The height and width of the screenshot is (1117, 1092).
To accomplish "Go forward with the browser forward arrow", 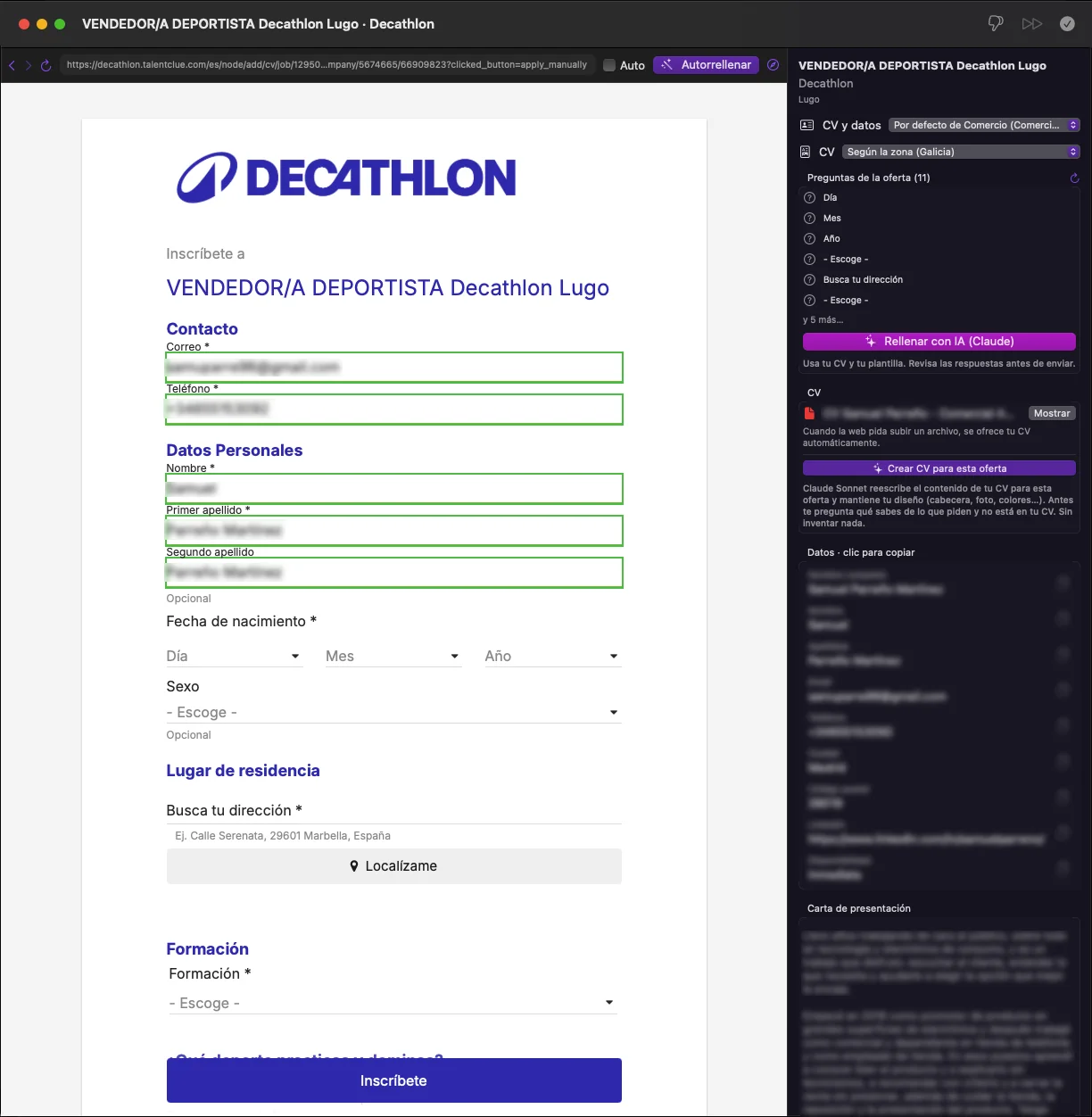I will (29, 65).
